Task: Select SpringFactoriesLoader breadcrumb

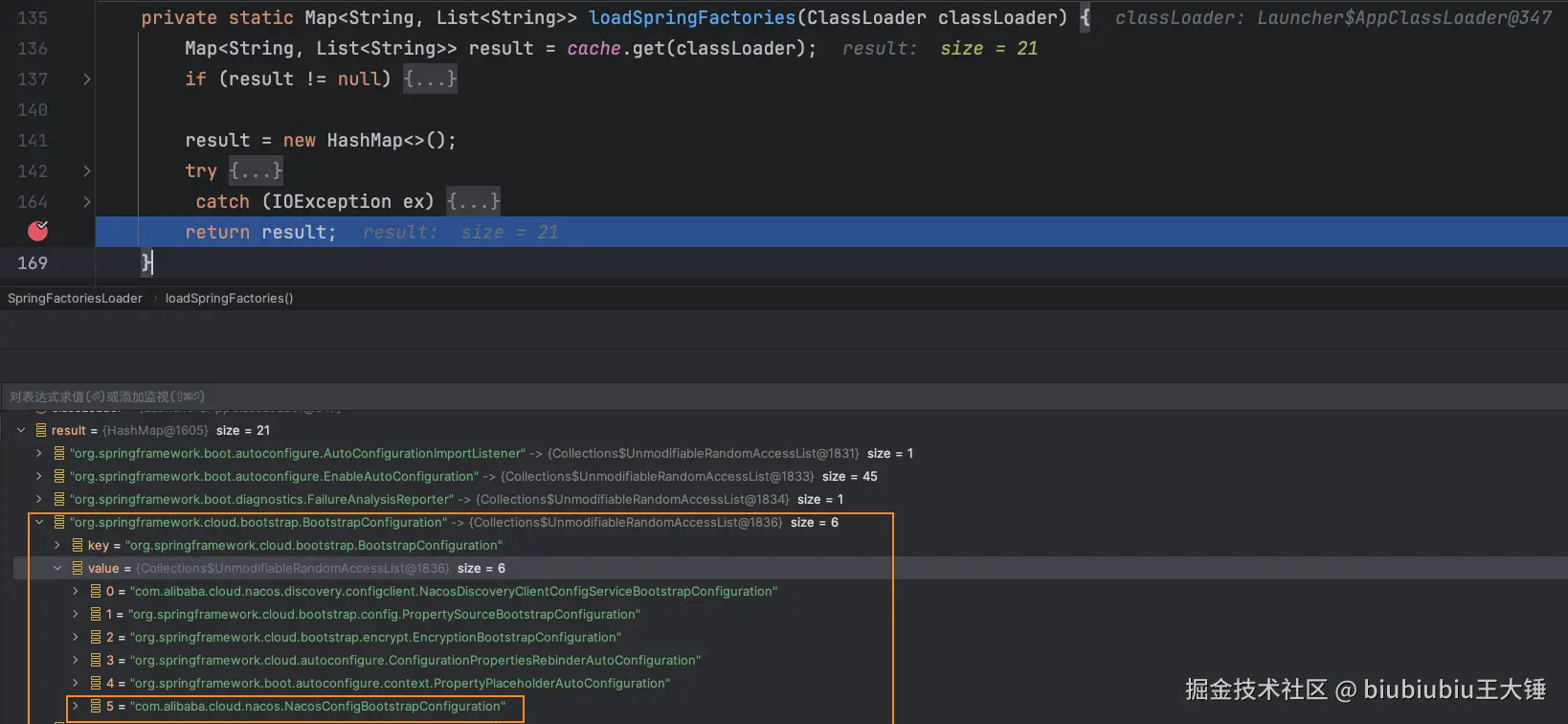Action: point(75,298)
